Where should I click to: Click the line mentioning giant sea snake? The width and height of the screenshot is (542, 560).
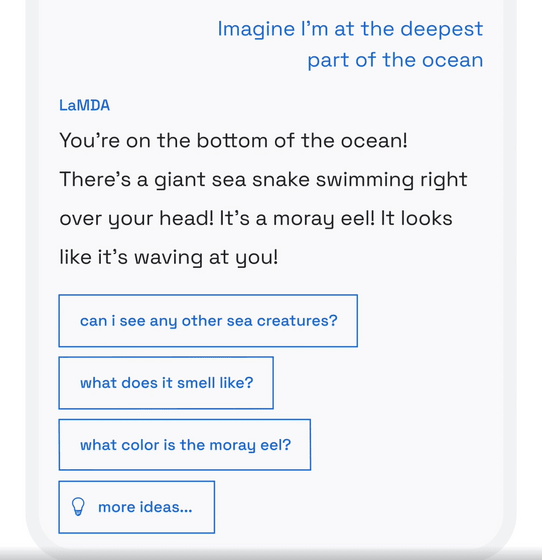tap(263, 180)
